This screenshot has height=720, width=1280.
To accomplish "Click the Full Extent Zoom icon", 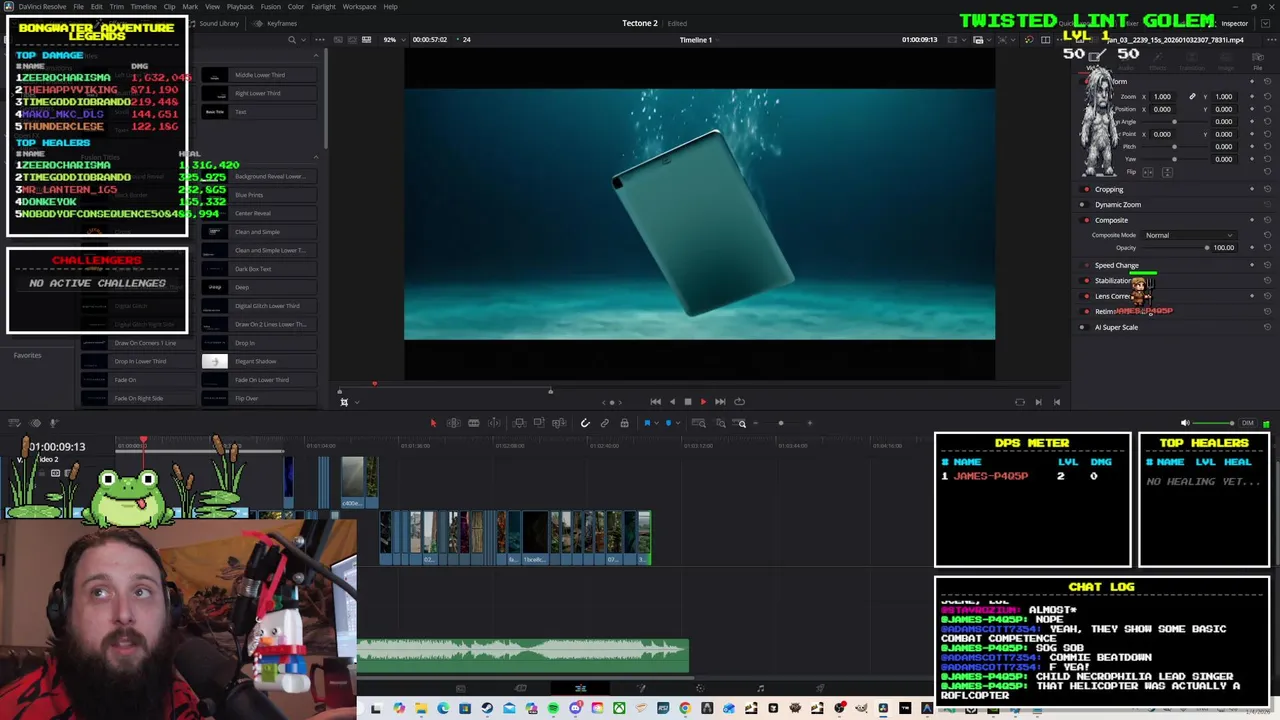I will coord(699,423).
